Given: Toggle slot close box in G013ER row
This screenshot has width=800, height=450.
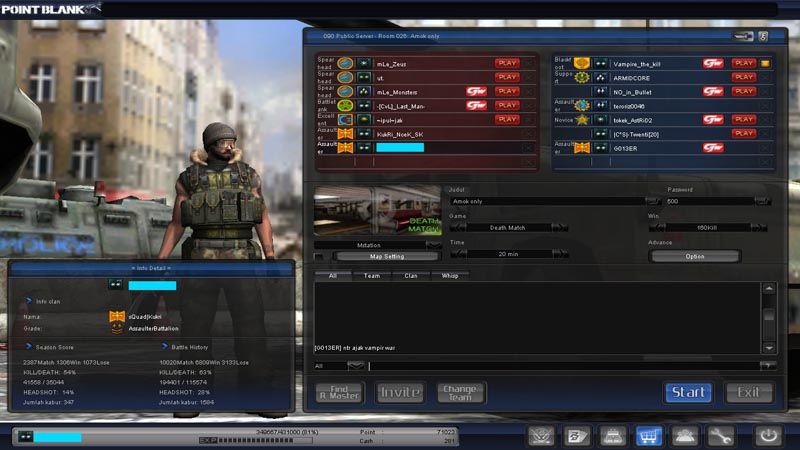Looking at the screenshot, I should 765,148.
